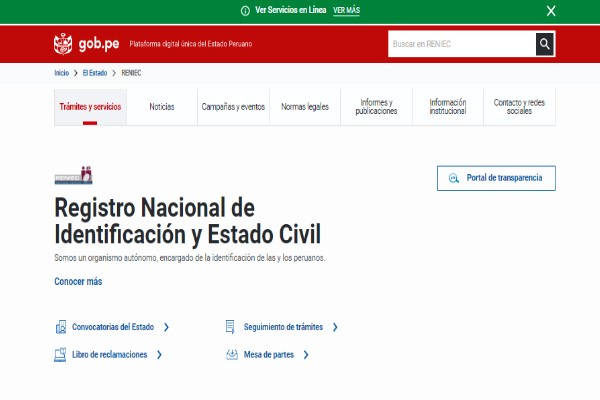Click Convocatorias del Estado icon
Screen dimensions: 600x400
pyautogui.click(x=61, y=327)
